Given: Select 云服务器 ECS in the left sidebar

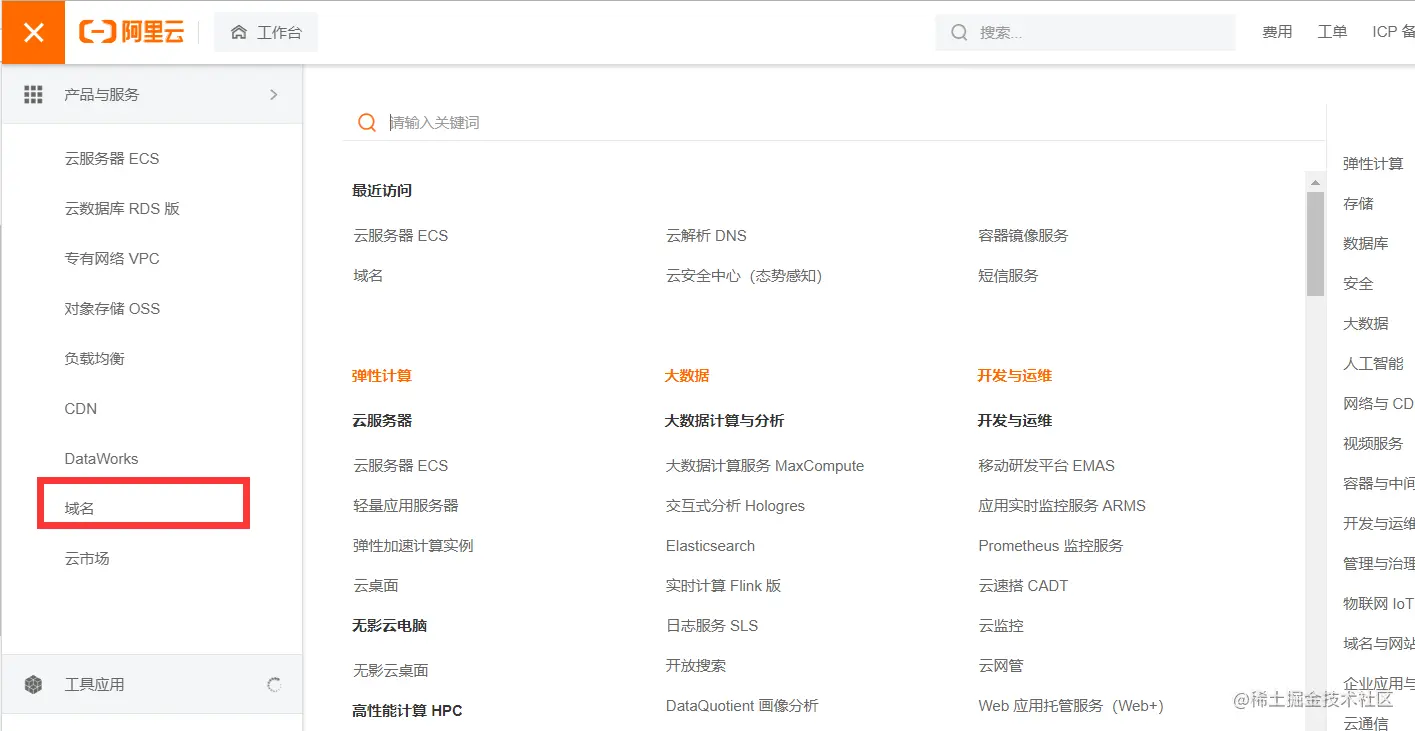Looking at the screenshot, I should click(112, 158).
